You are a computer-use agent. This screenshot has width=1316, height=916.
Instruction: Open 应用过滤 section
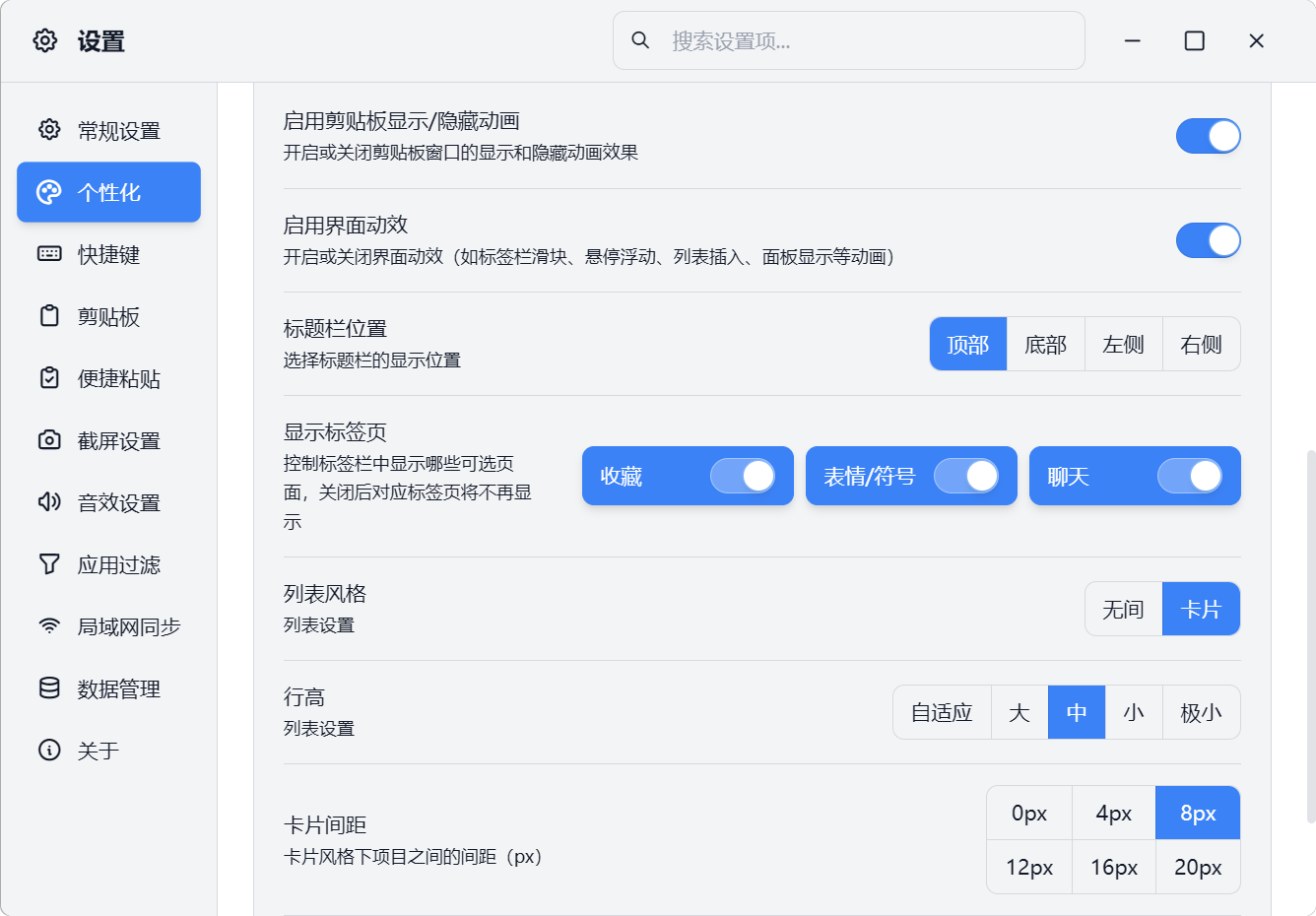[x=108, y=564]
